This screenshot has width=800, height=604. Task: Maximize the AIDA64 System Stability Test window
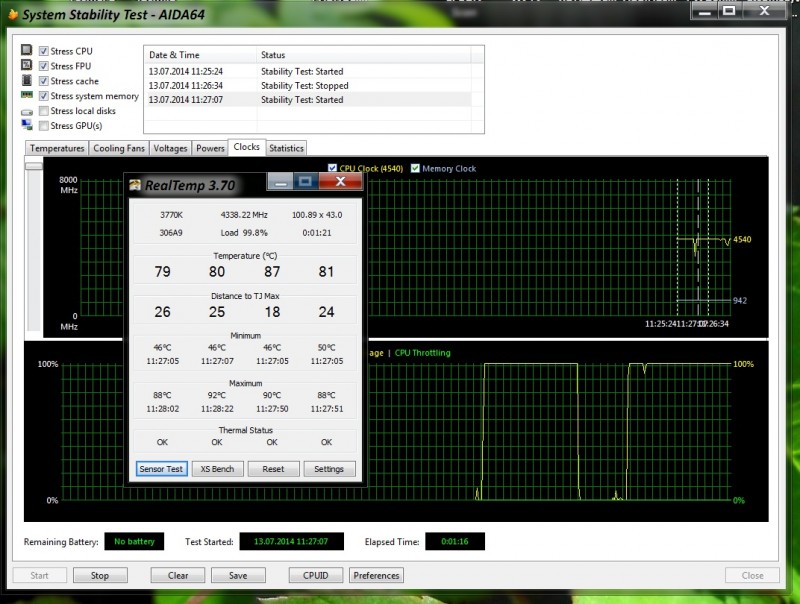point(730,11)
